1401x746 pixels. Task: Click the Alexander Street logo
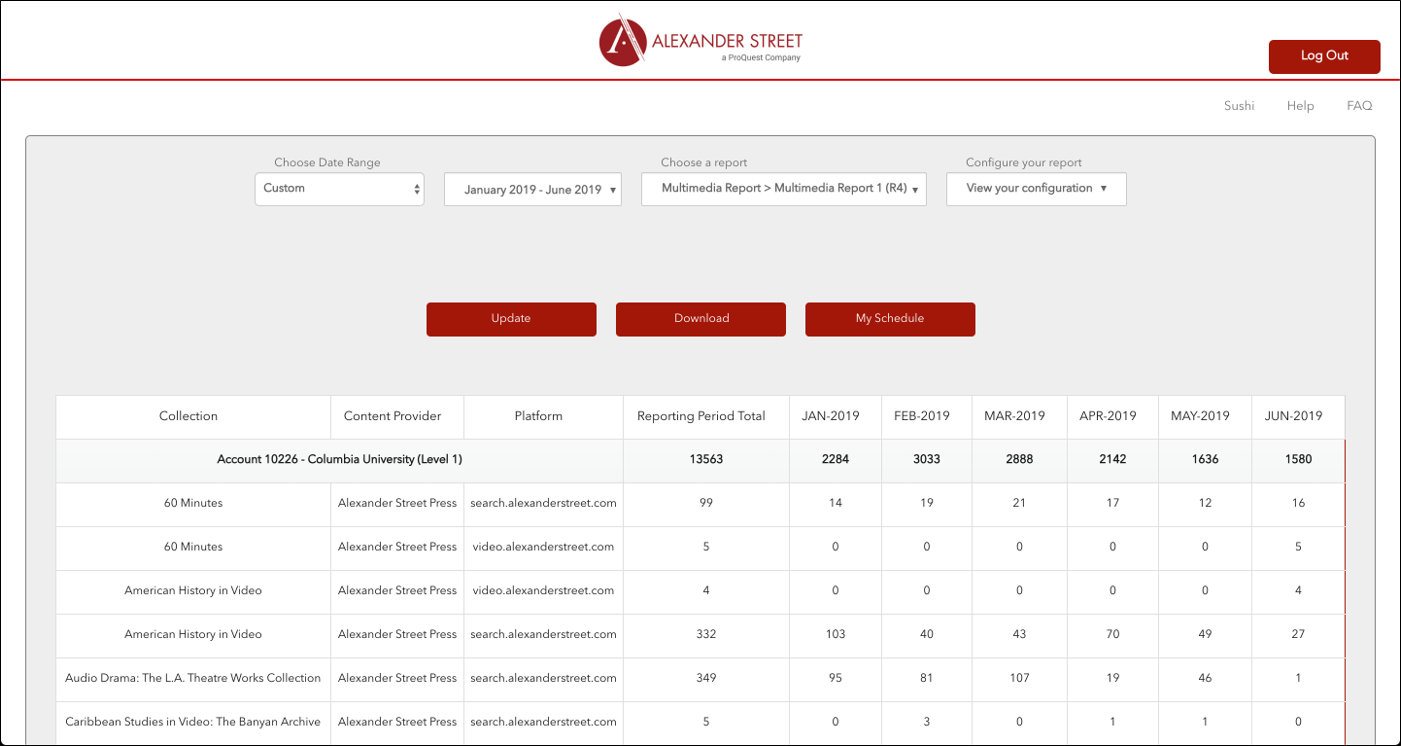click(700, 41)
